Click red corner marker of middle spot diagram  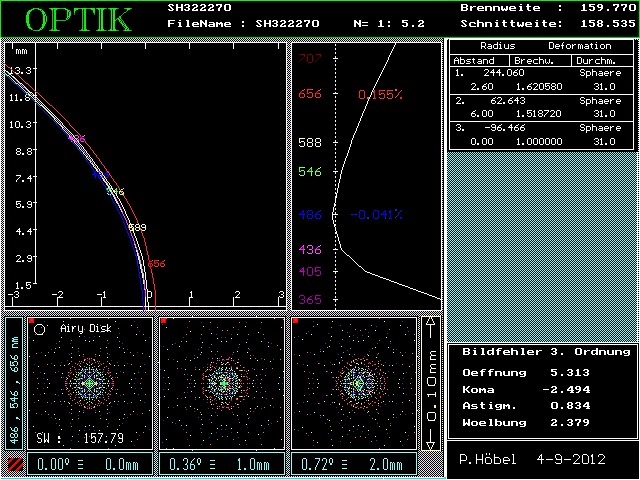pyautogui.click(x=163, y=321)
